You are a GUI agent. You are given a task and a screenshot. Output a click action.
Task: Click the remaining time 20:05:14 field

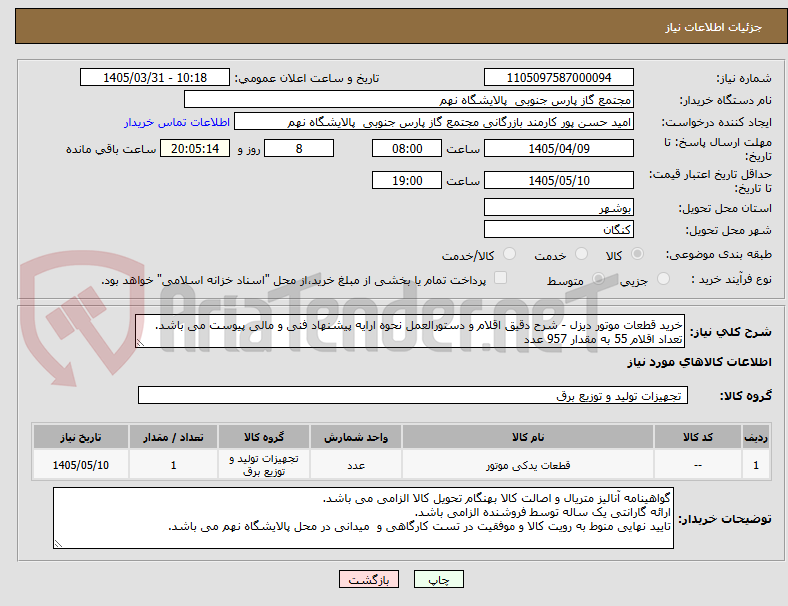coord(195,148)
